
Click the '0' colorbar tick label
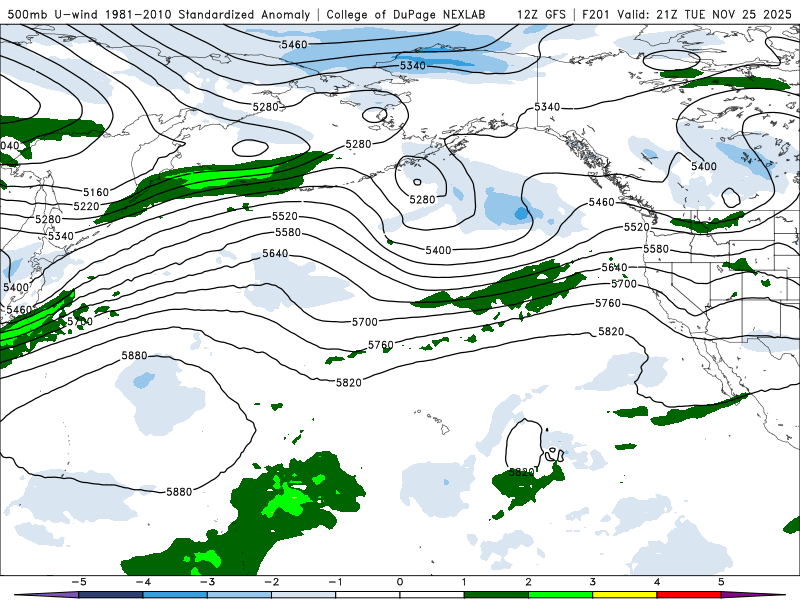pos(399,582)
